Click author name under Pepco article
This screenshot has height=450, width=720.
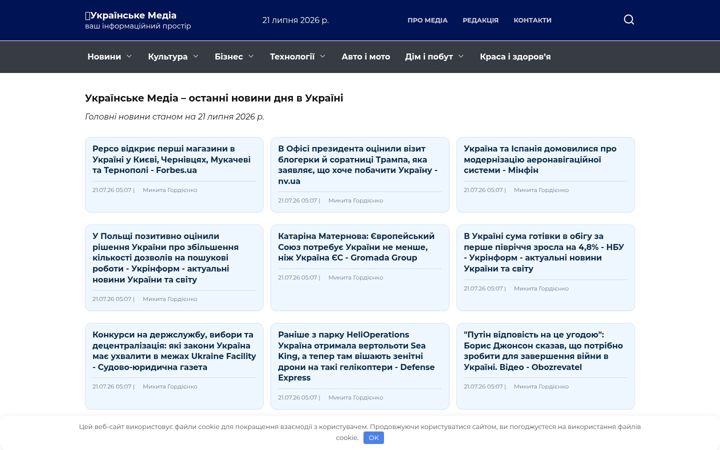click(170, 190)
